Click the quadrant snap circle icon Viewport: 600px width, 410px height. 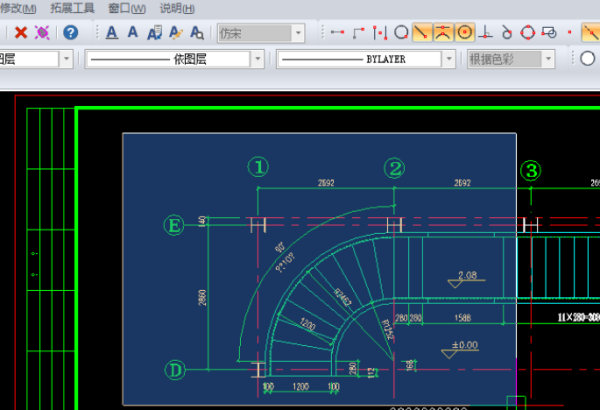528,33
